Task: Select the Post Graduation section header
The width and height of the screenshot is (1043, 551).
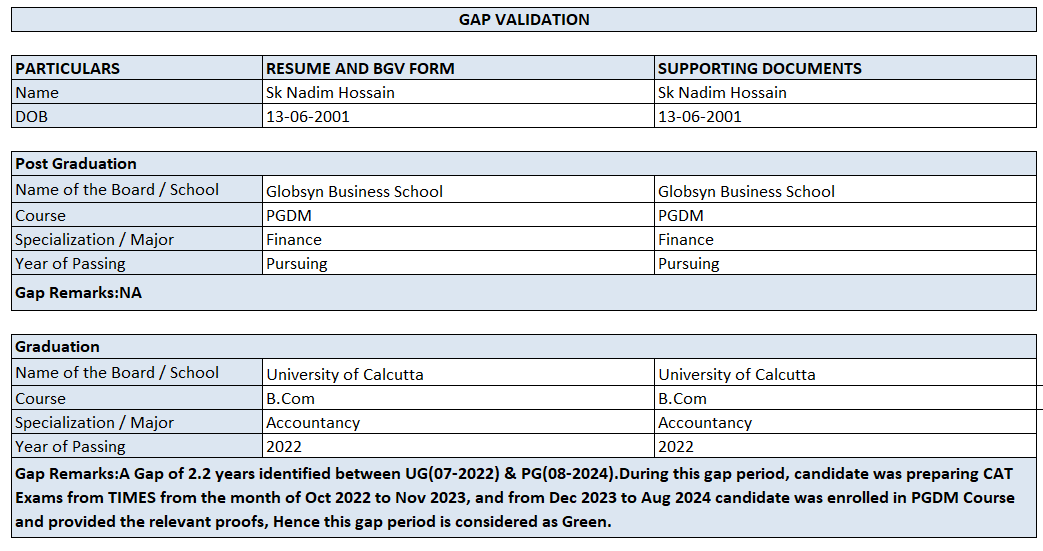Action: pyautogui.click(x=76, y=164)
